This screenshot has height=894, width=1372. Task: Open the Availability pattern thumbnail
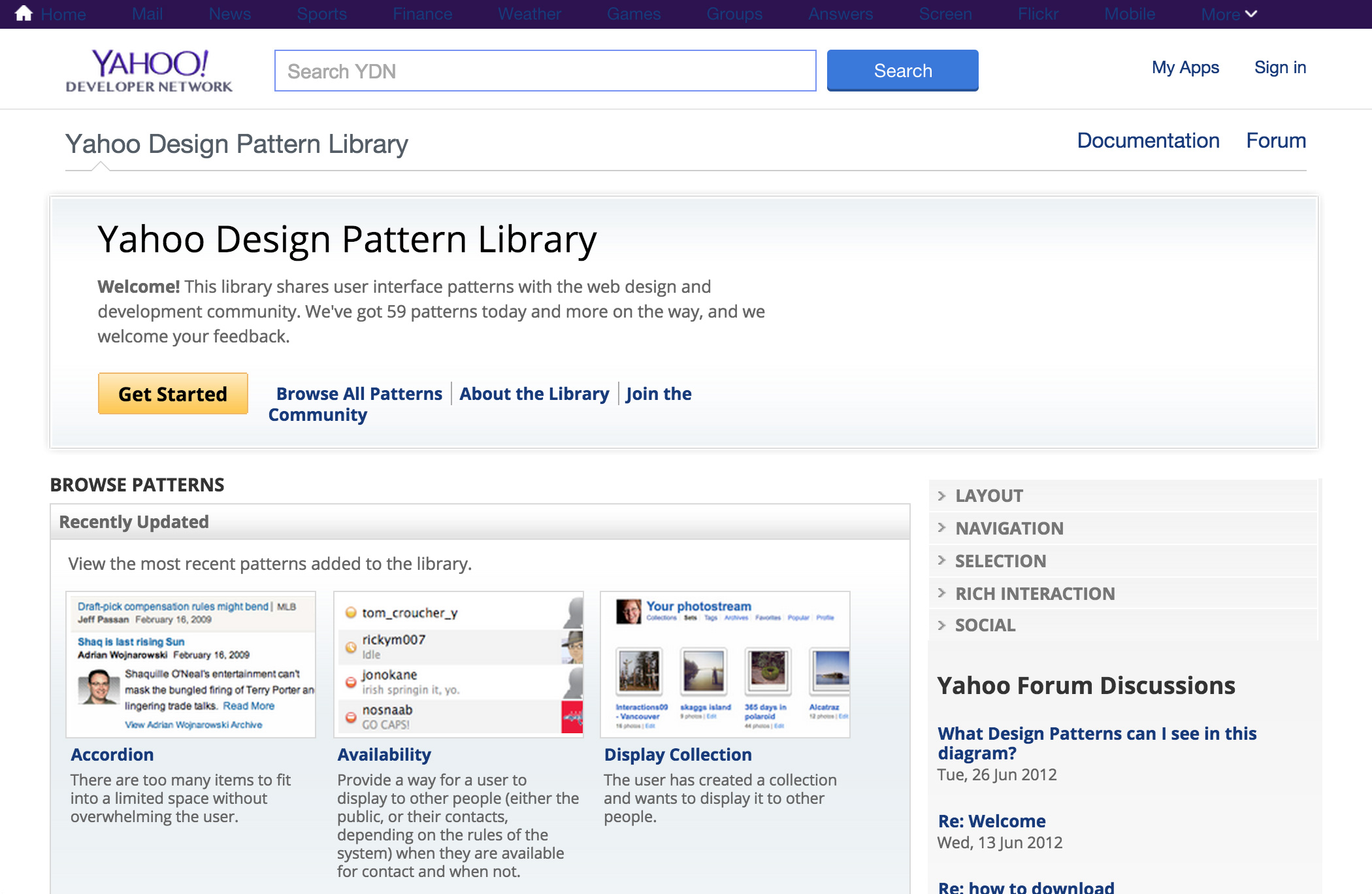(459, 665)
